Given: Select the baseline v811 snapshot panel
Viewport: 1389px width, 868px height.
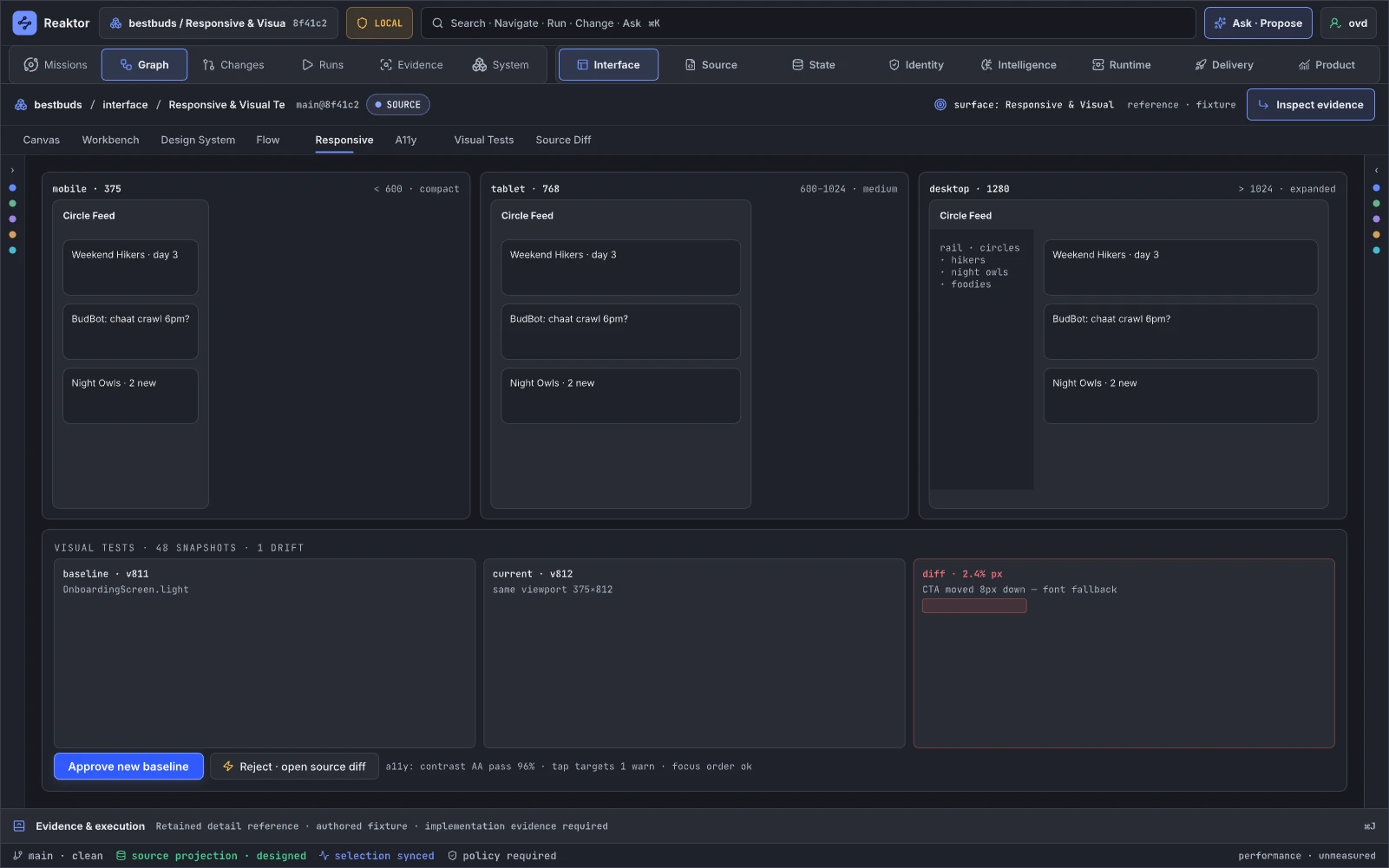Looking at the screenshot, I should click(x=265, y=654).
